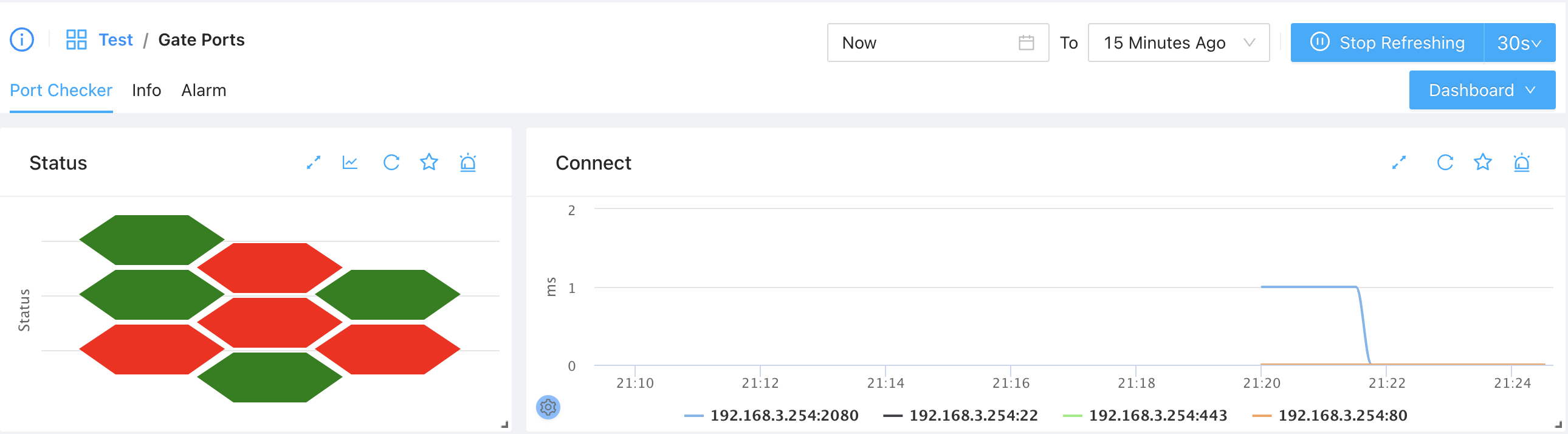Refresh the Status panel
The height and width of the screenshot is (434, 1568).
tap(391, 162)
